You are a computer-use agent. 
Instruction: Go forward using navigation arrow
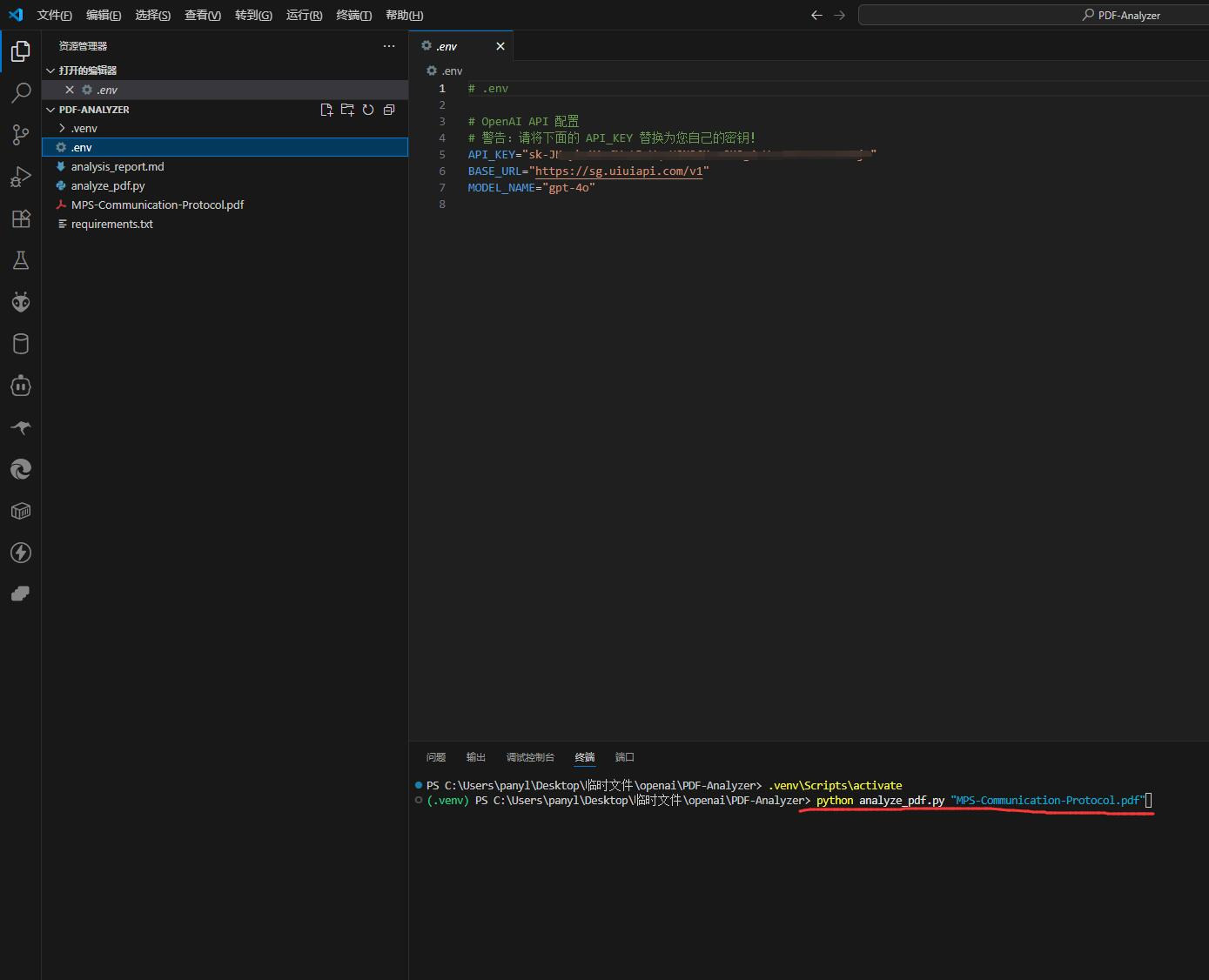point(839,15)
